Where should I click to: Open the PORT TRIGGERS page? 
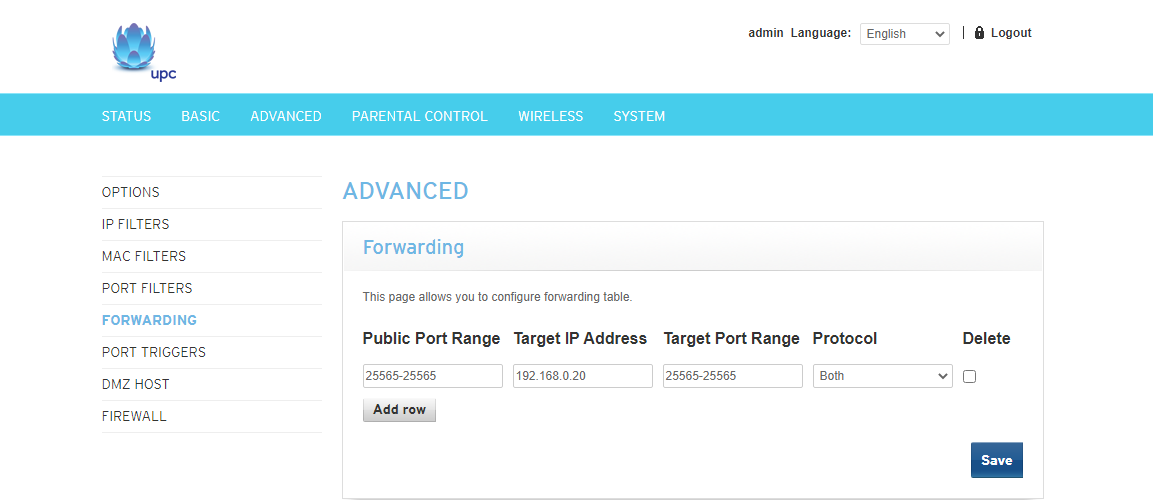tap(154, 352)
